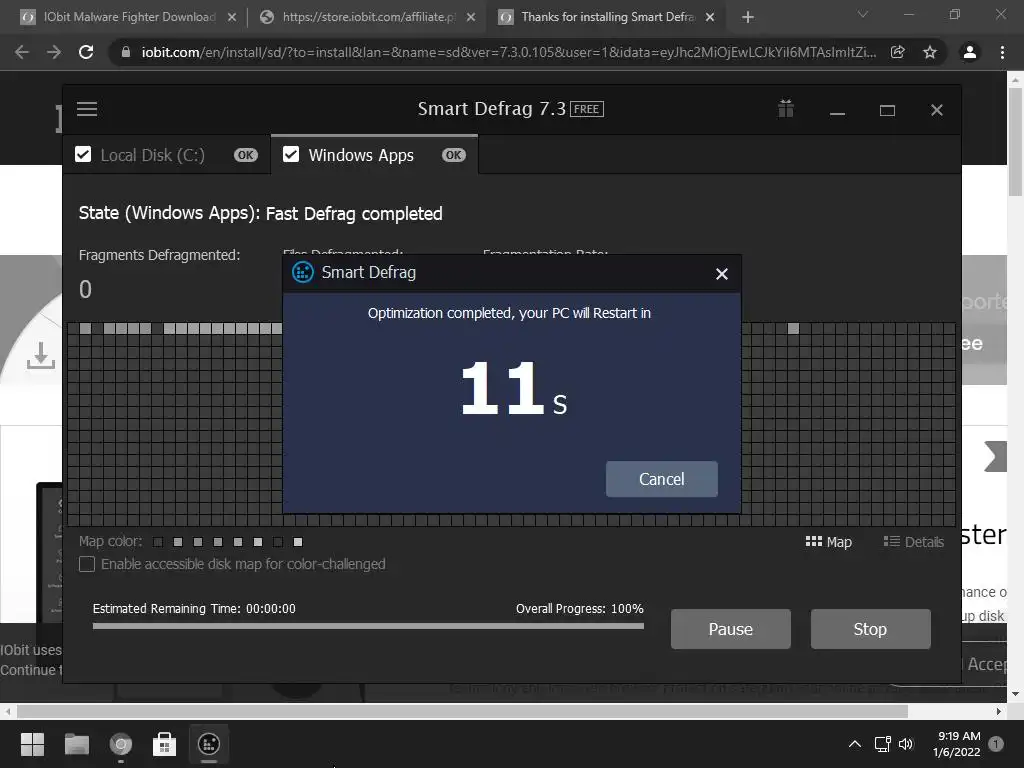Click the browser vertical scrollbar
The width and height of the screenshot is (1024, 768).
pyautogui.click(x=1015, y=142)
